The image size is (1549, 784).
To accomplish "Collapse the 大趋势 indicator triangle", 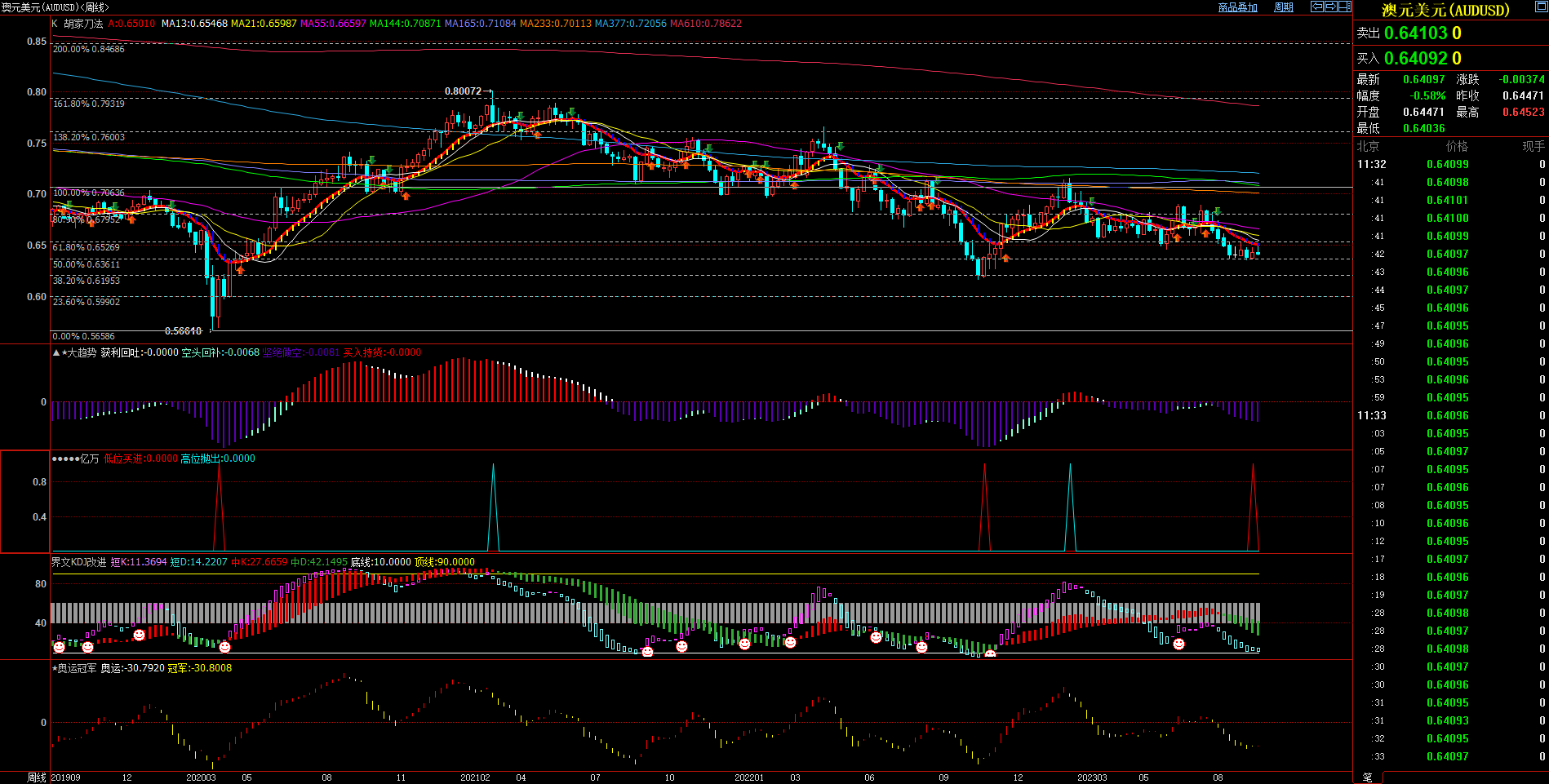I will (56, 353).
